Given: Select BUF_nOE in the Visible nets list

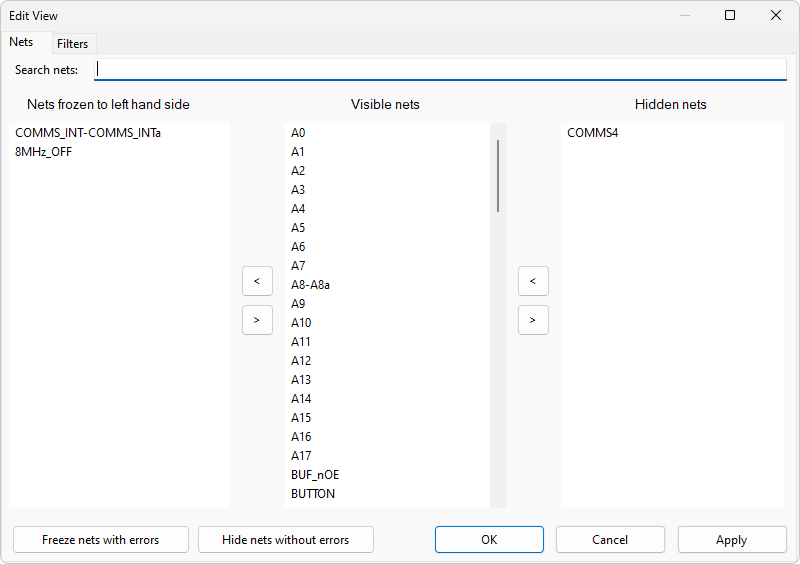Looking at the screenshot, I should pos(315,475).
